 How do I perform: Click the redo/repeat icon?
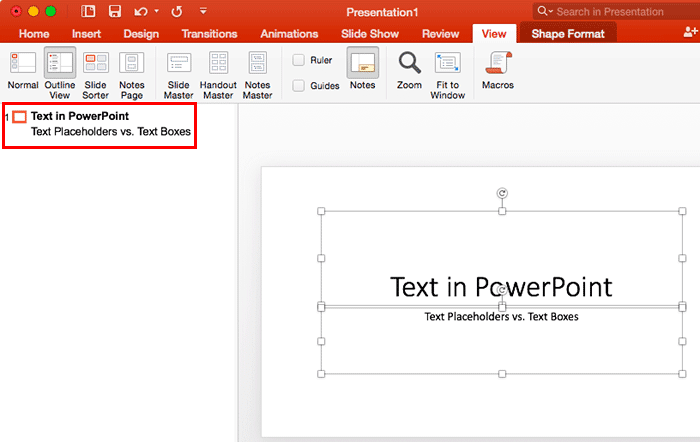point(177,12)
